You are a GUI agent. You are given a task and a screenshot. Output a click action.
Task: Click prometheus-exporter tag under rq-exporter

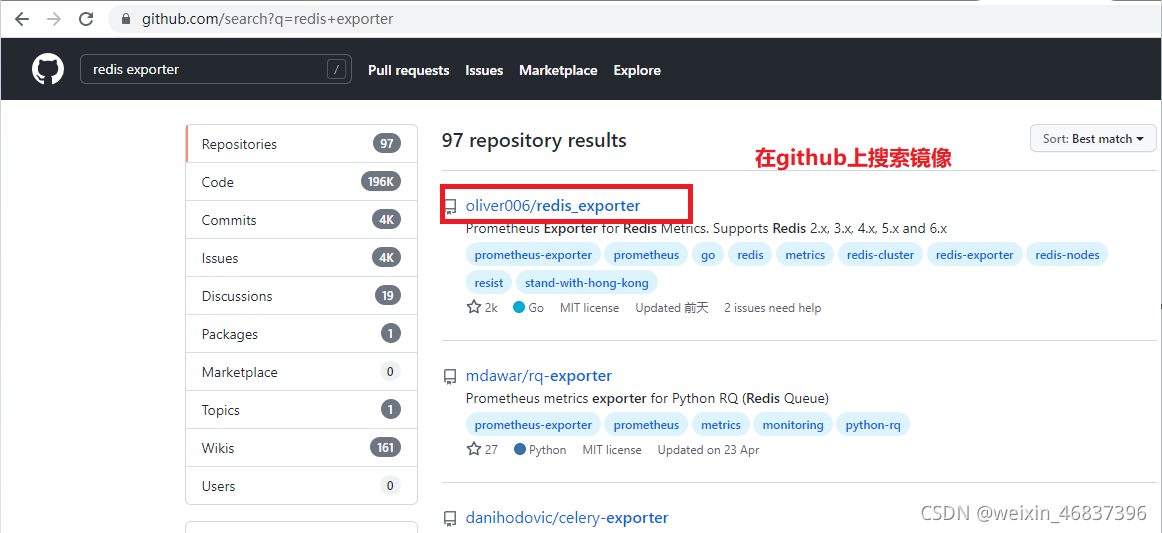534,425
